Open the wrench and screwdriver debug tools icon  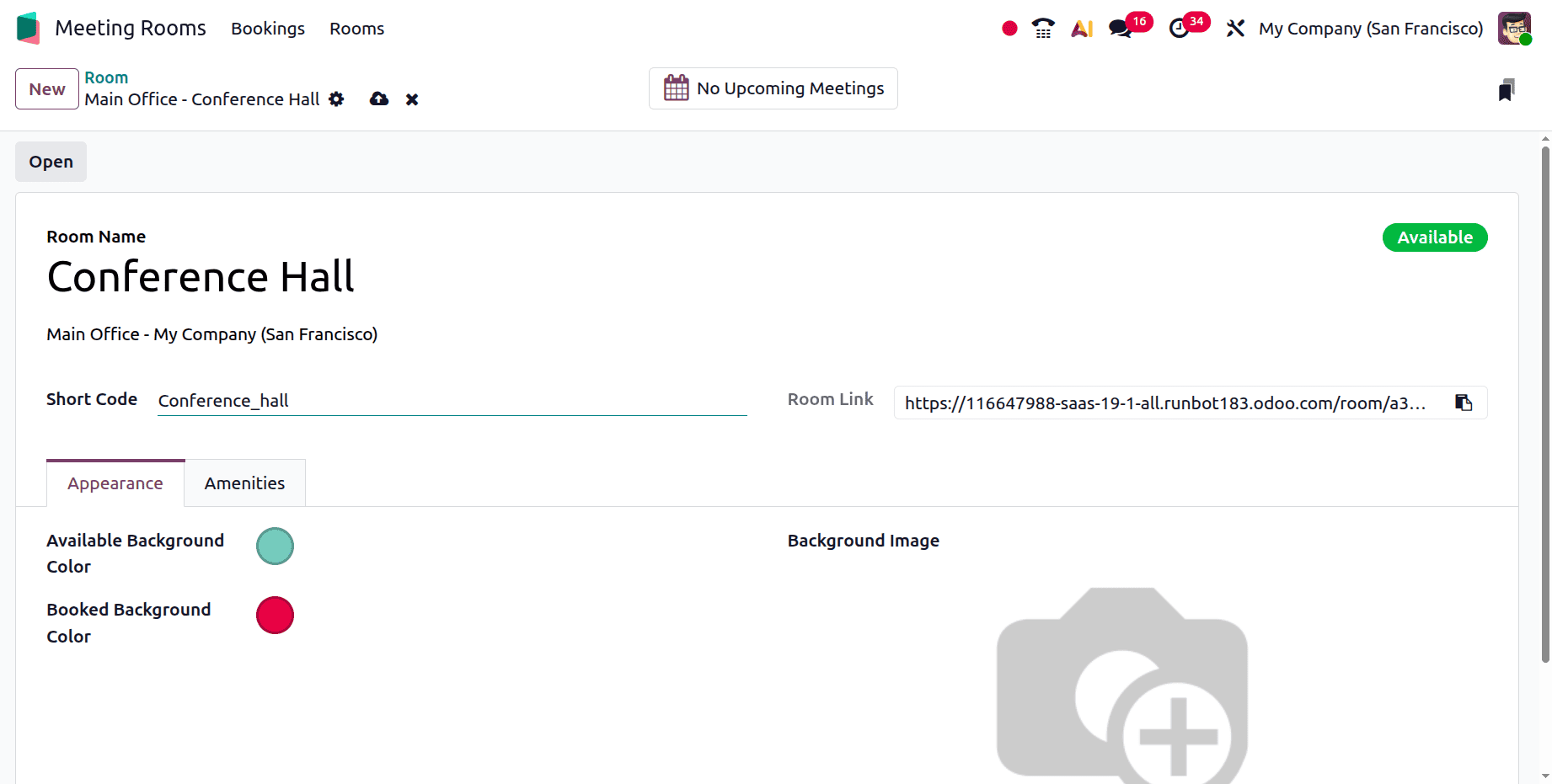point(1235,29)
